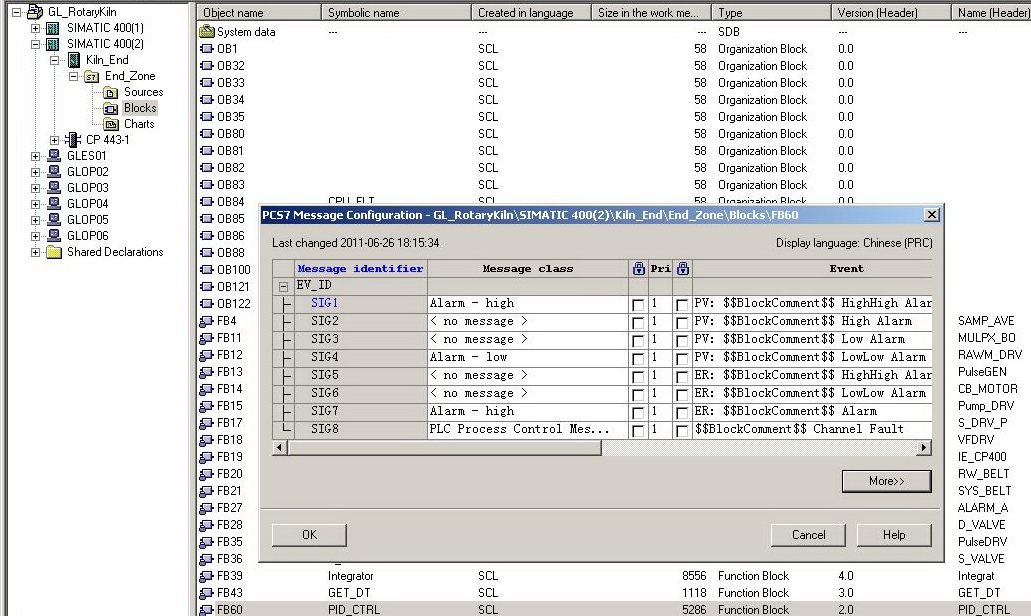Viewport: 1031px width, 616px height.
Task: Collapse the End_Zone tree node
Action: tap(74, 76)
